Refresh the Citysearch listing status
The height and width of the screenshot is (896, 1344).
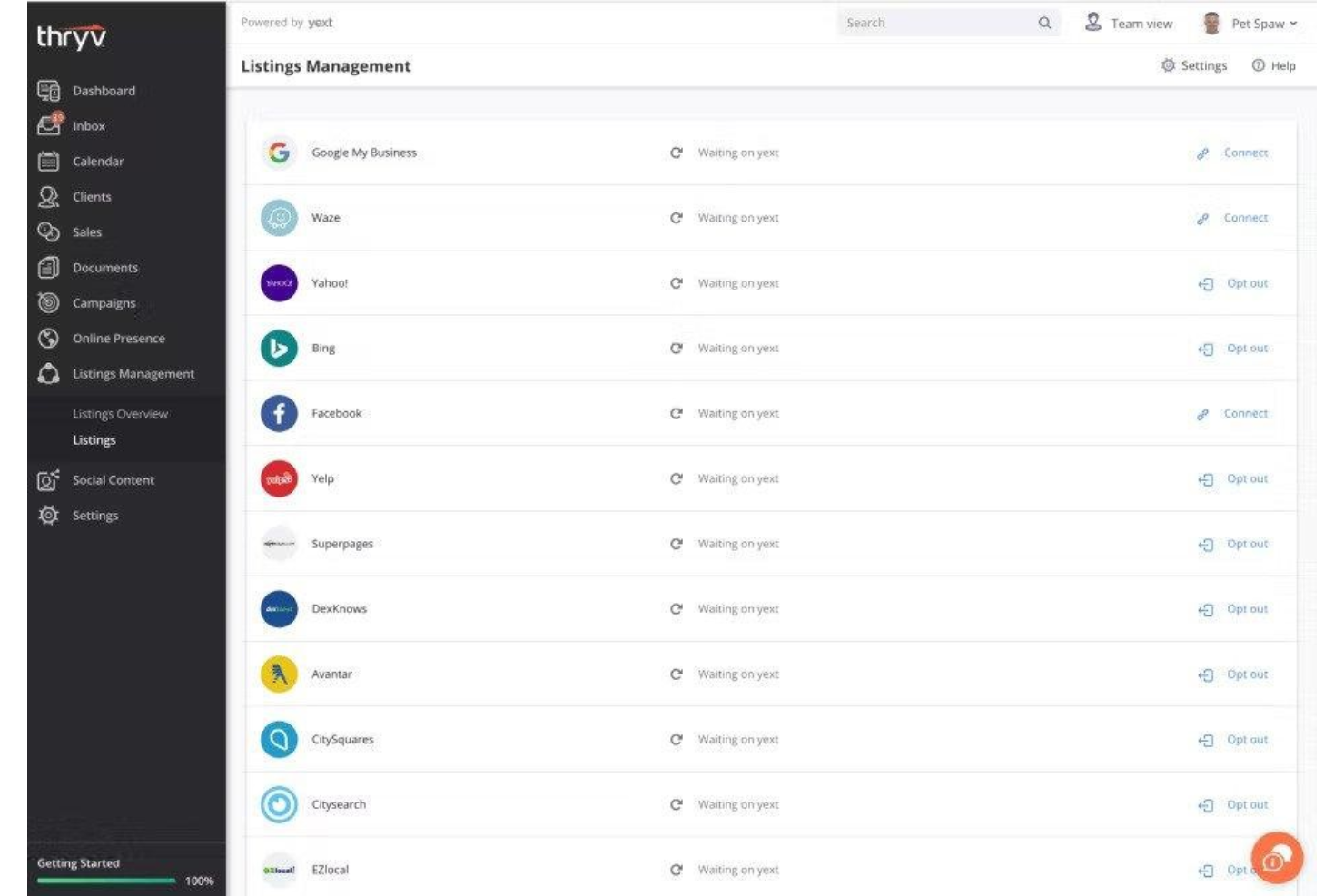(x=676, y=804)
